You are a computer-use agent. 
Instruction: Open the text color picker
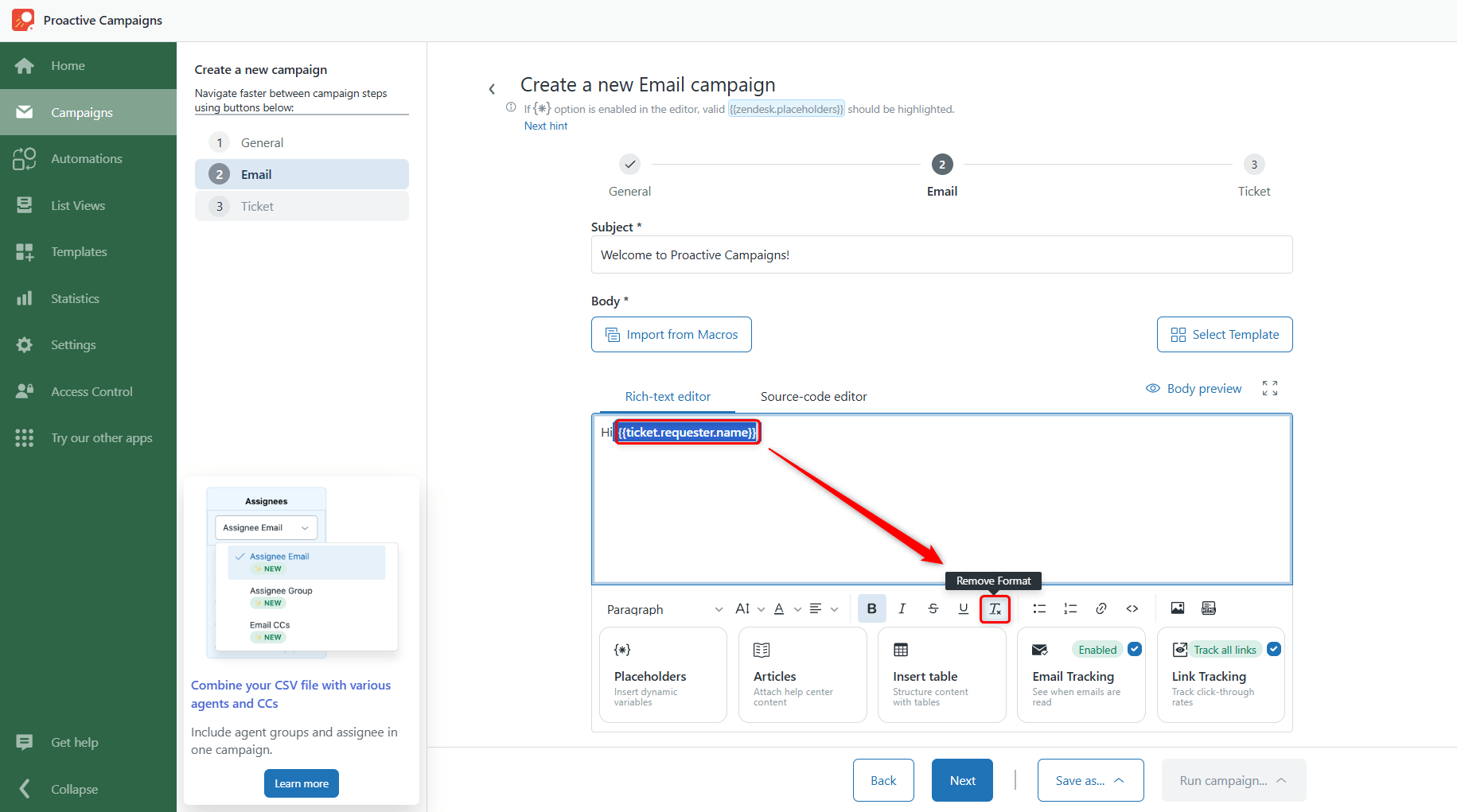pyautogui.click(x=786, y=608)
